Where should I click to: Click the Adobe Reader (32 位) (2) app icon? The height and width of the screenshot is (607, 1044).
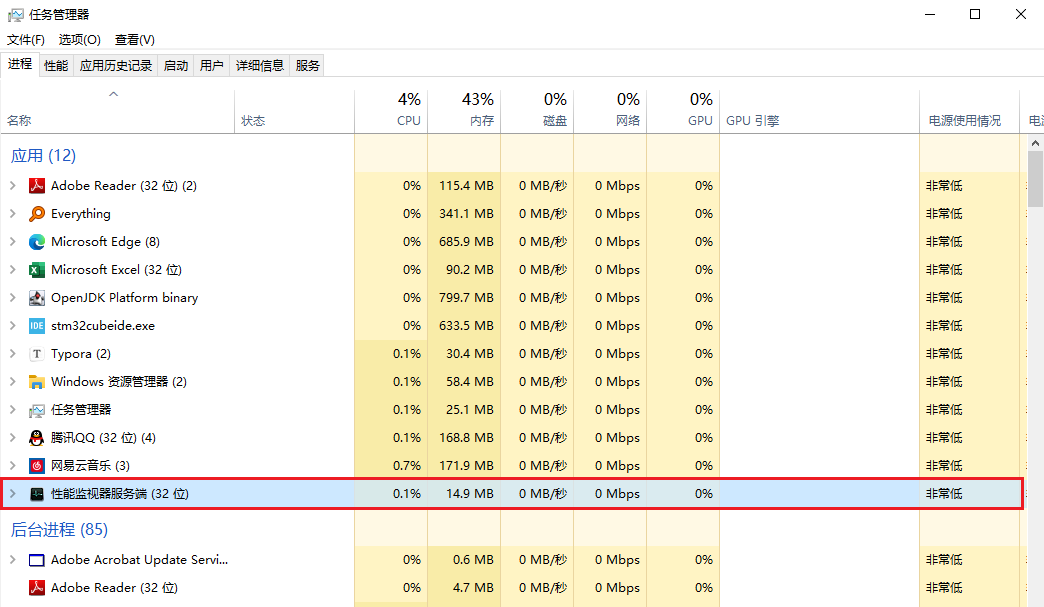37,186
